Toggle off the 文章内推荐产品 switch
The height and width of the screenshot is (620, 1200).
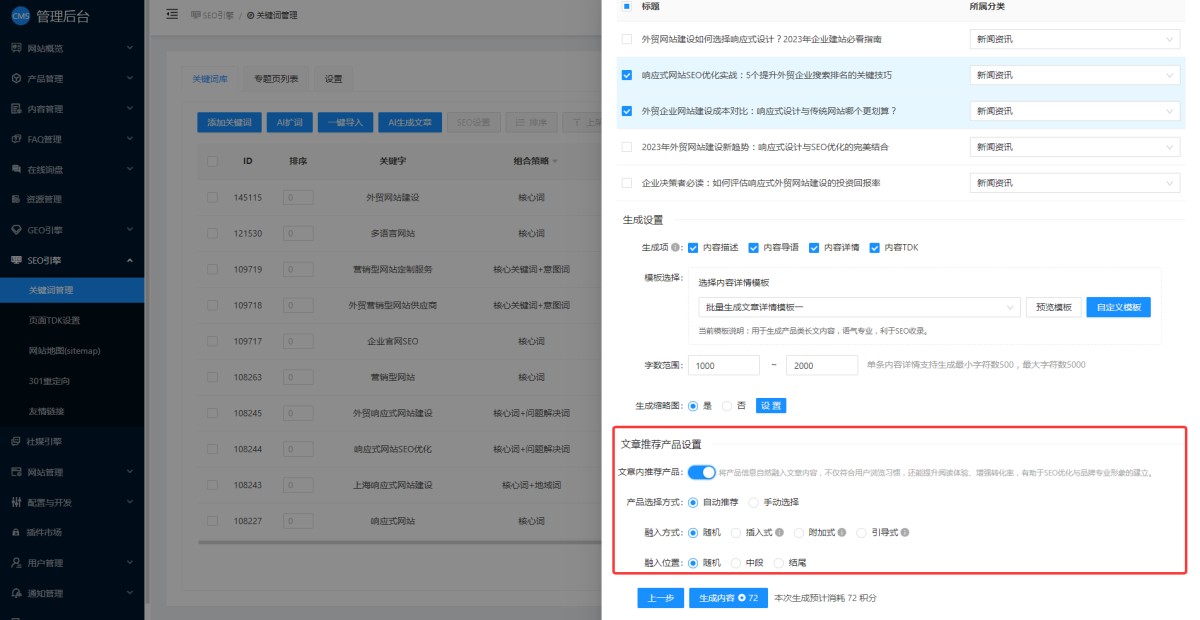[x=702, y=472]
